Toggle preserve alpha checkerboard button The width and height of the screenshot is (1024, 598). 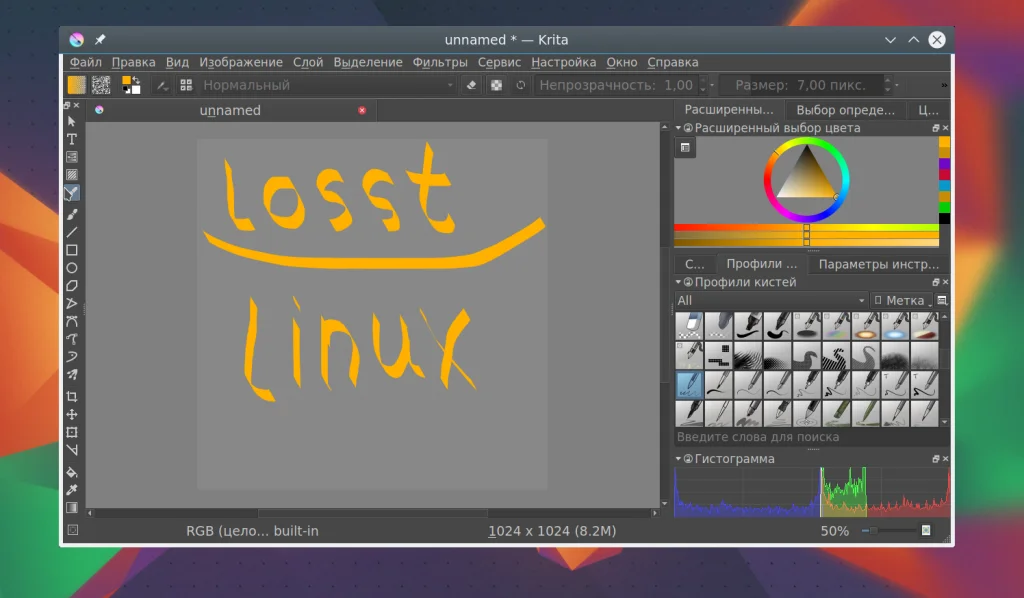tap(496, 85)
